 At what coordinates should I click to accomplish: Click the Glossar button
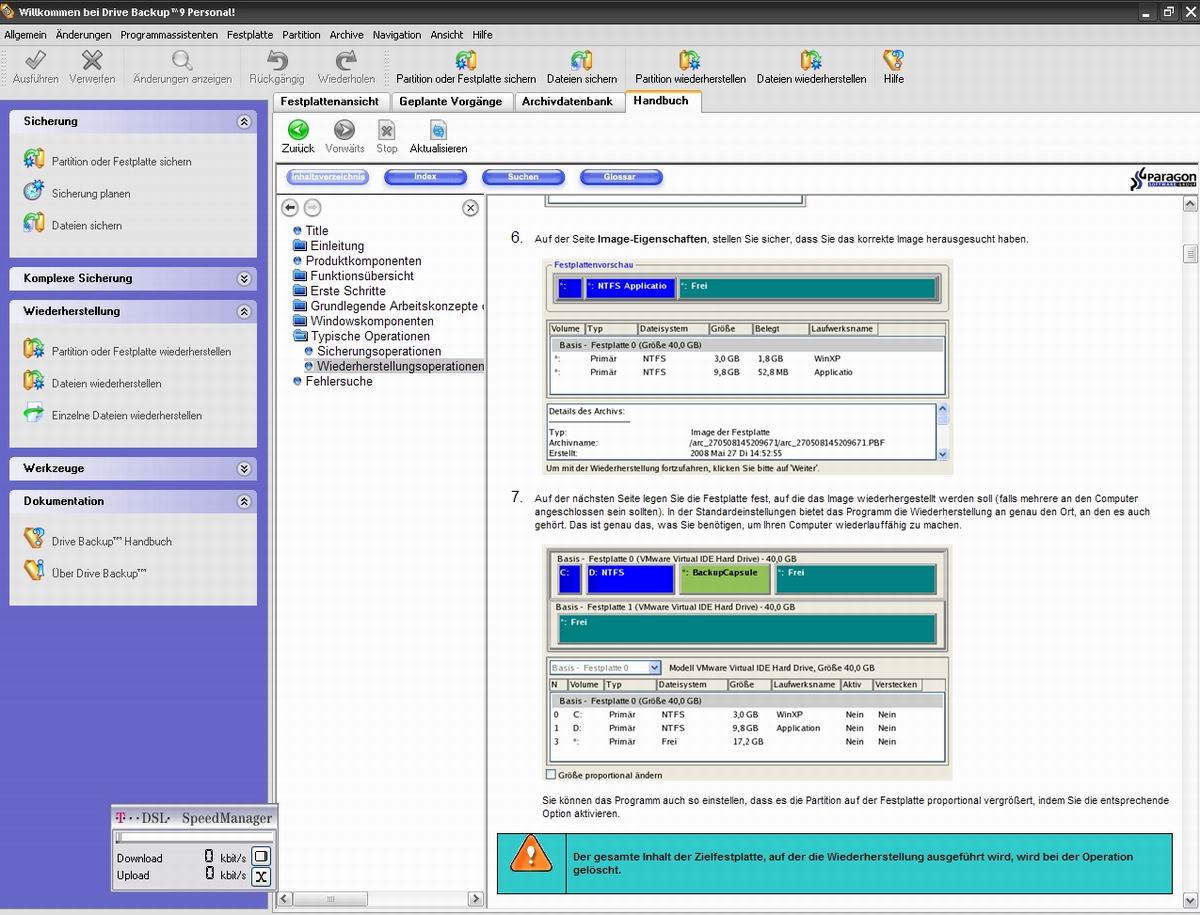pos(620,177)
